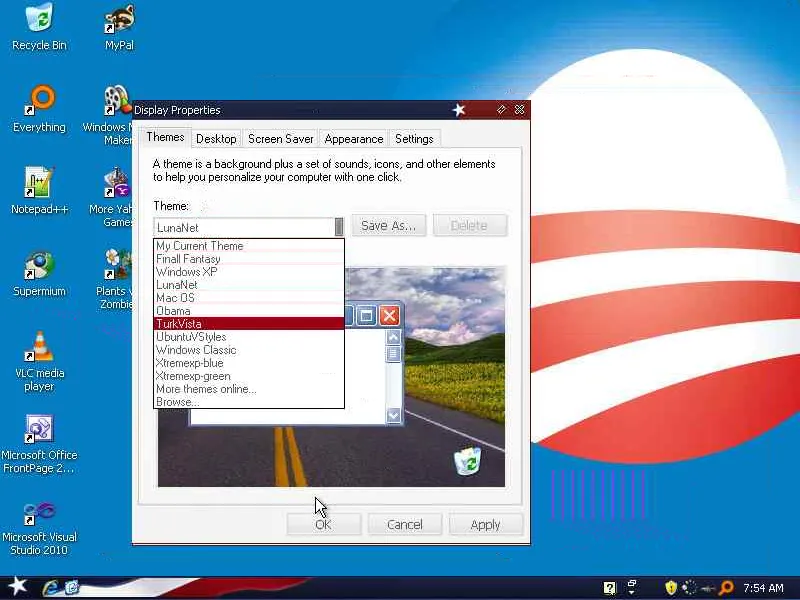Image resolution: width=800 pixels, height=600 pixels.
Task: Select the Windows Classic theme
Action: pyautogui.click(x=249, y=350)
